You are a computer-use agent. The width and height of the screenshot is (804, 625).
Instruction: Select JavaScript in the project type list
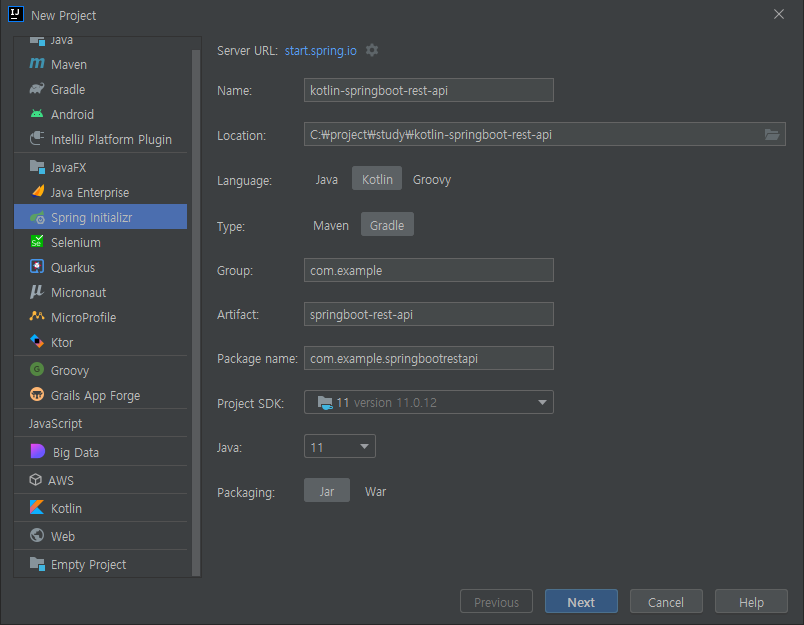100,424
